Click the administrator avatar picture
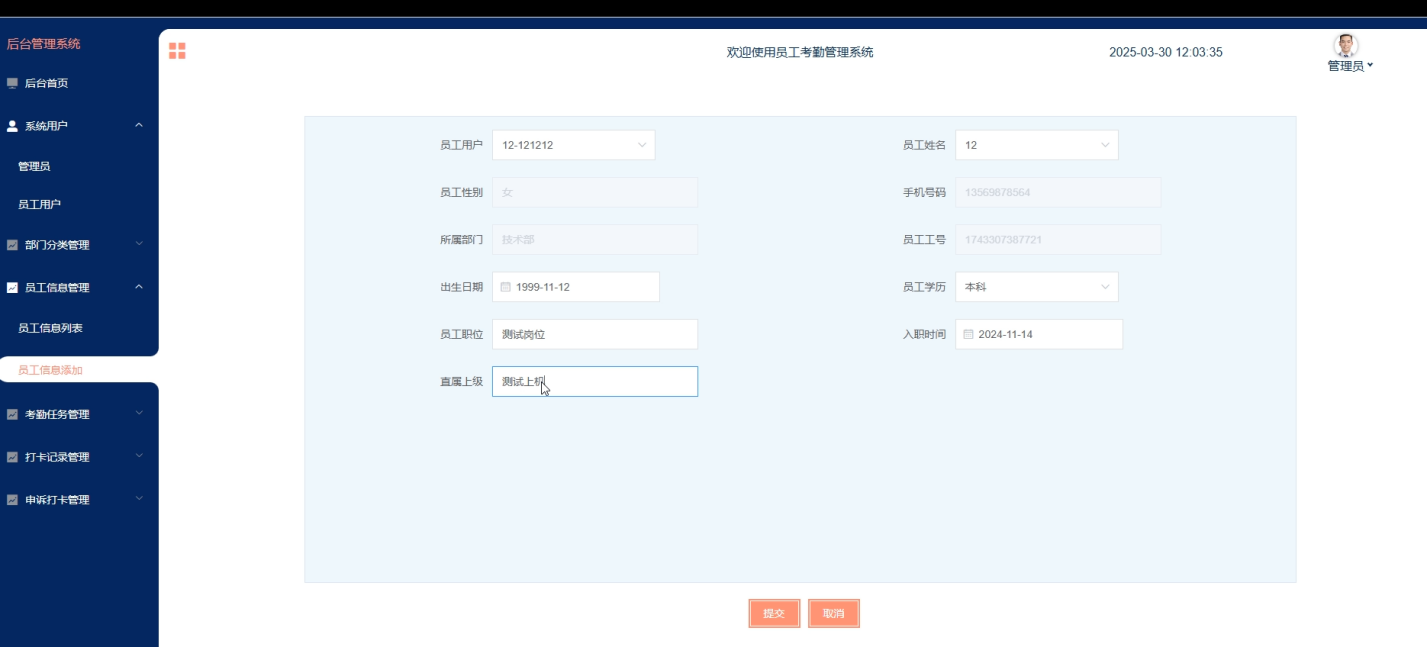This screenshot has height=647, width=1427. [x=1346, y=46]
